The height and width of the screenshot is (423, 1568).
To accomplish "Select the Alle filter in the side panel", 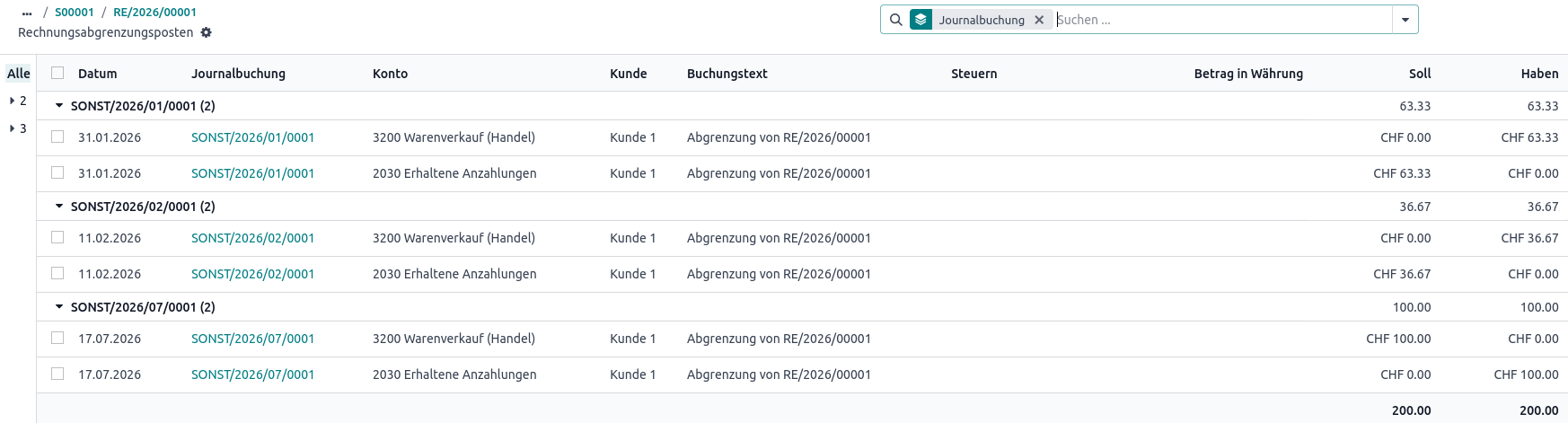I will [19, 74].
